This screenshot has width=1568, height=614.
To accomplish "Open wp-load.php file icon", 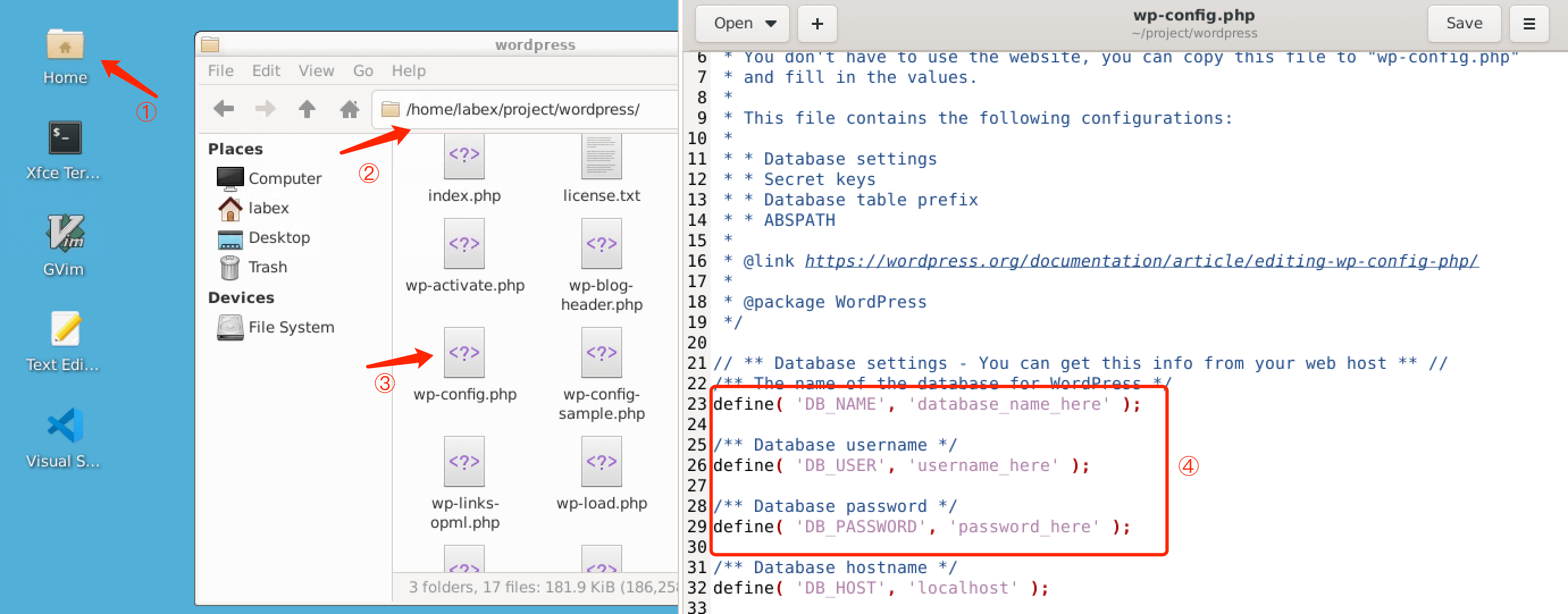I will tap(601, 461).
